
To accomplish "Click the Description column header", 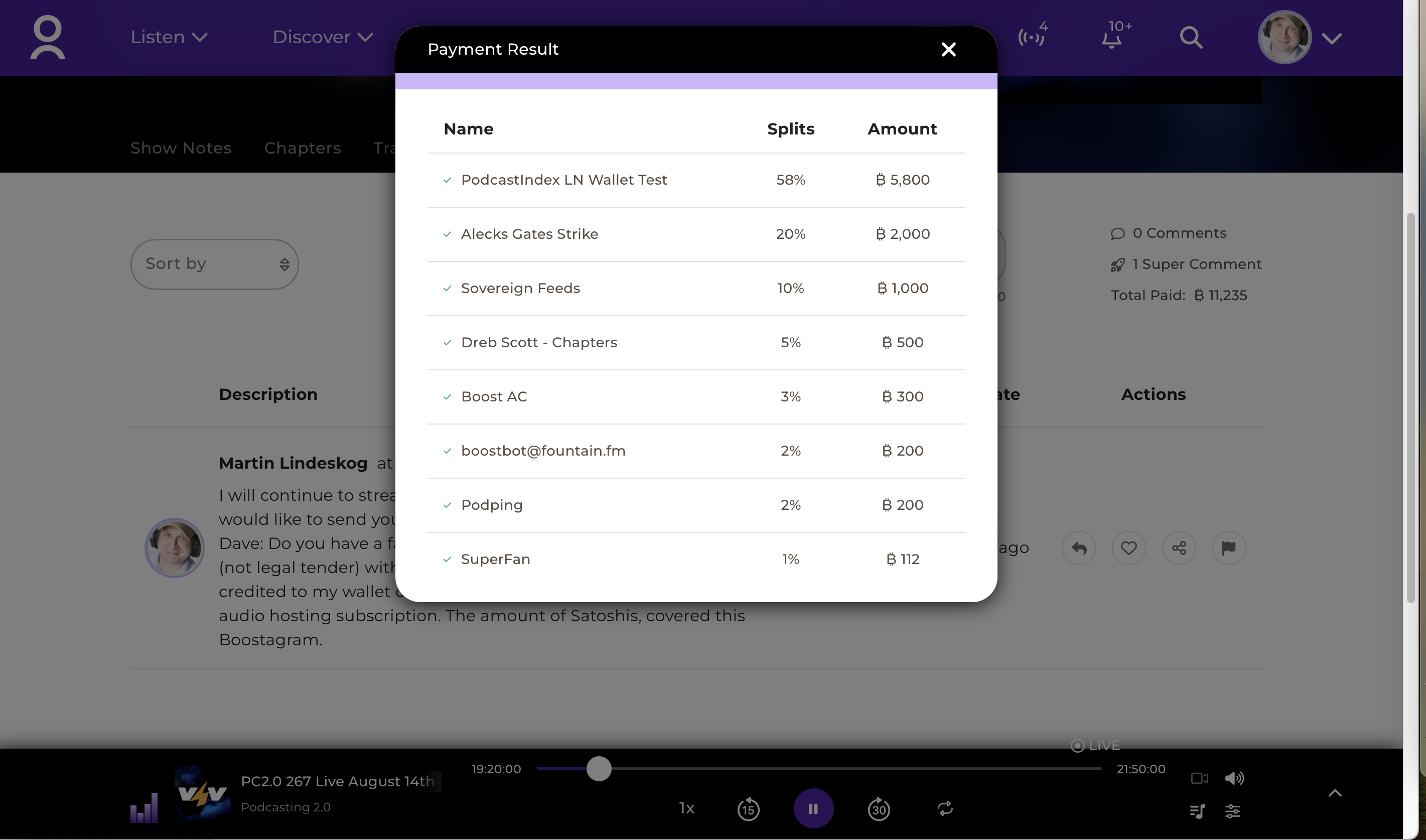I will coord(268,395).
